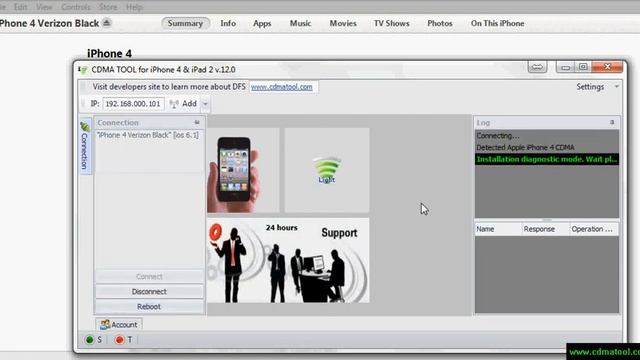Open the Controls menu in iTunes

(x=76, y=7)
